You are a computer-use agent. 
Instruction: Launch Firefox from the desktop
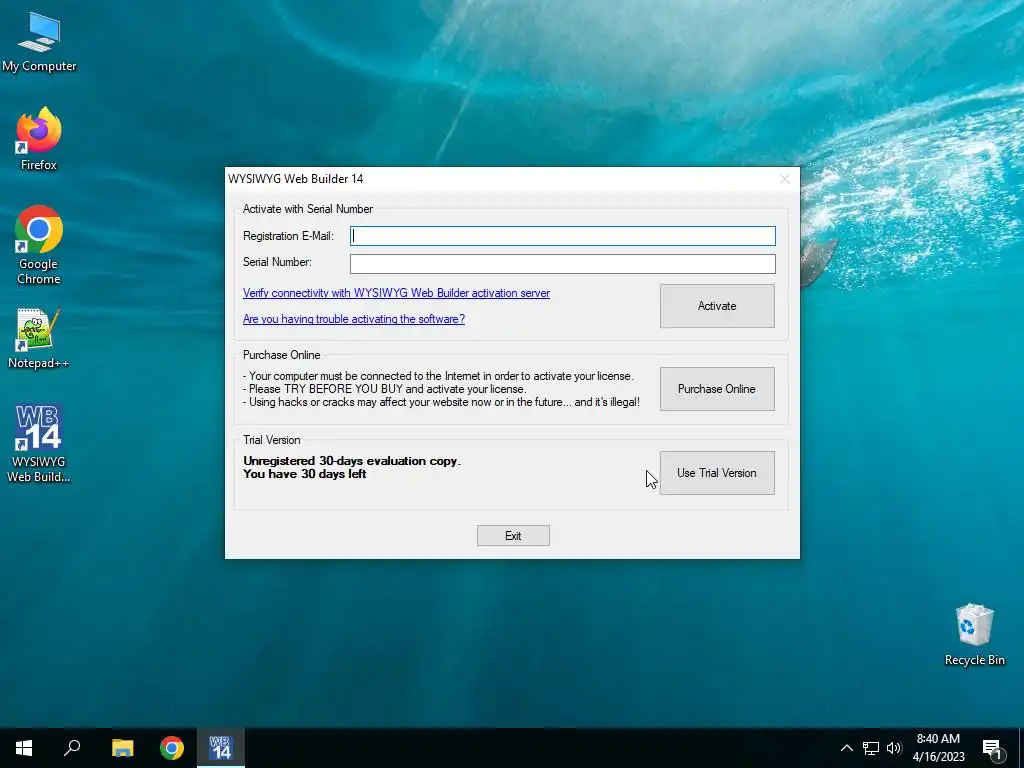tap(39, 139)
